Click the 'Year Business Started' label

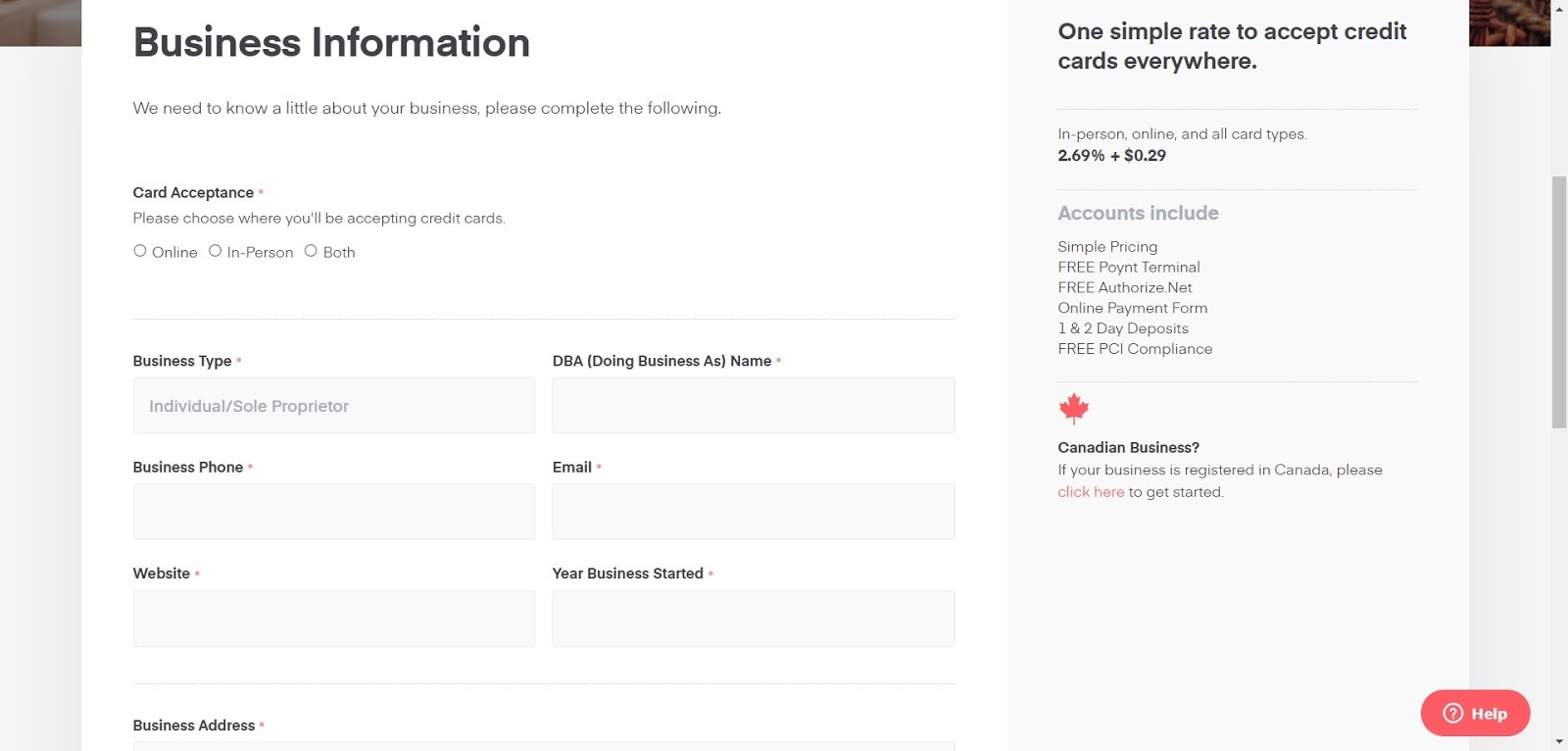(x=628, y=574)
